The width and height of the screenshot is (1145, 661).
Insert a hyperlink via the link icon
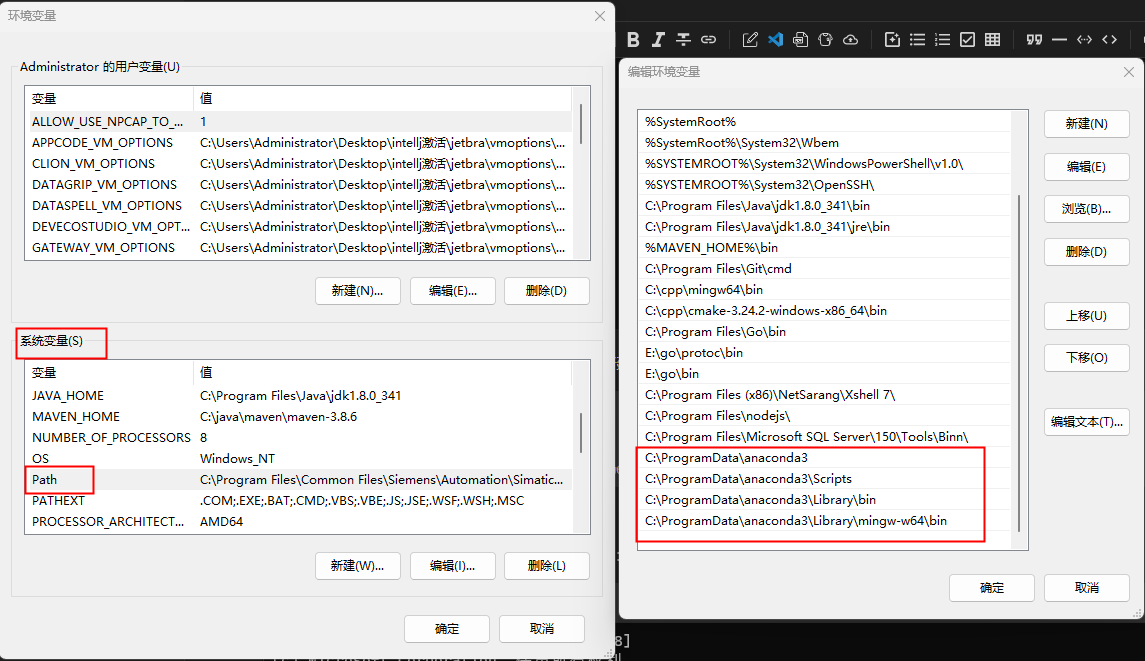tap(708, 39)
